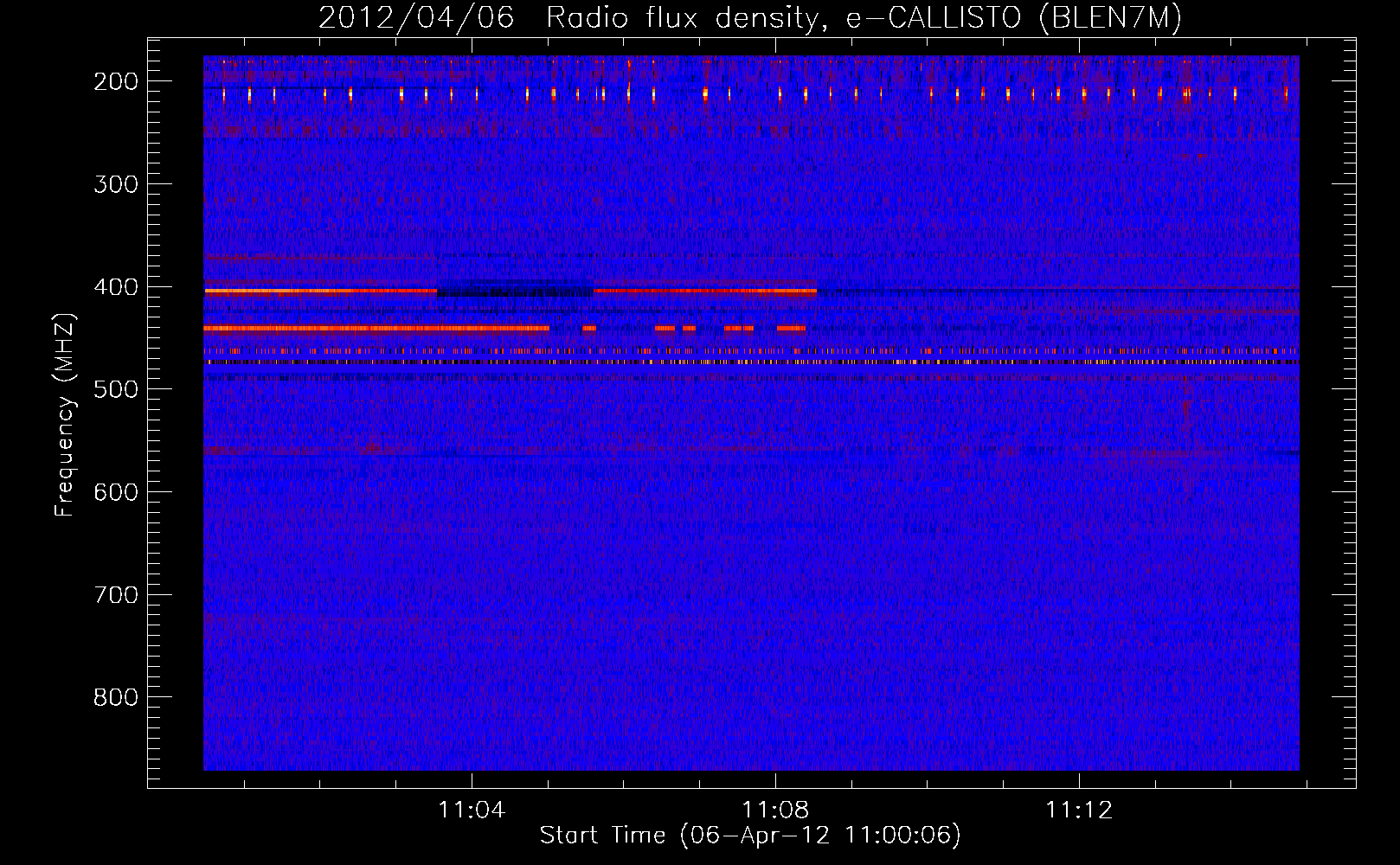
Task: Click the 300 frequency tick label
Action: click(116, 184)
